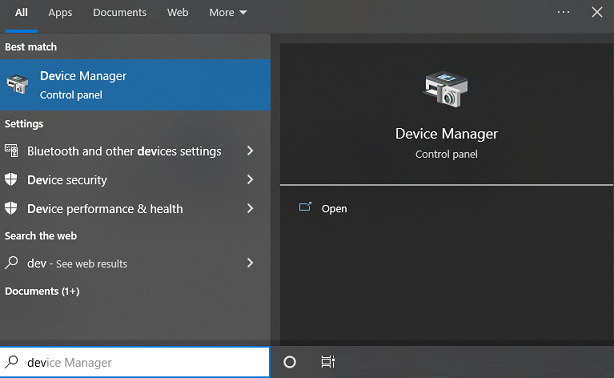This screenshot has width=614, height=378.
Task: Open the More dropdown filter
Action: pyautogui.click(x=228, y=13)
